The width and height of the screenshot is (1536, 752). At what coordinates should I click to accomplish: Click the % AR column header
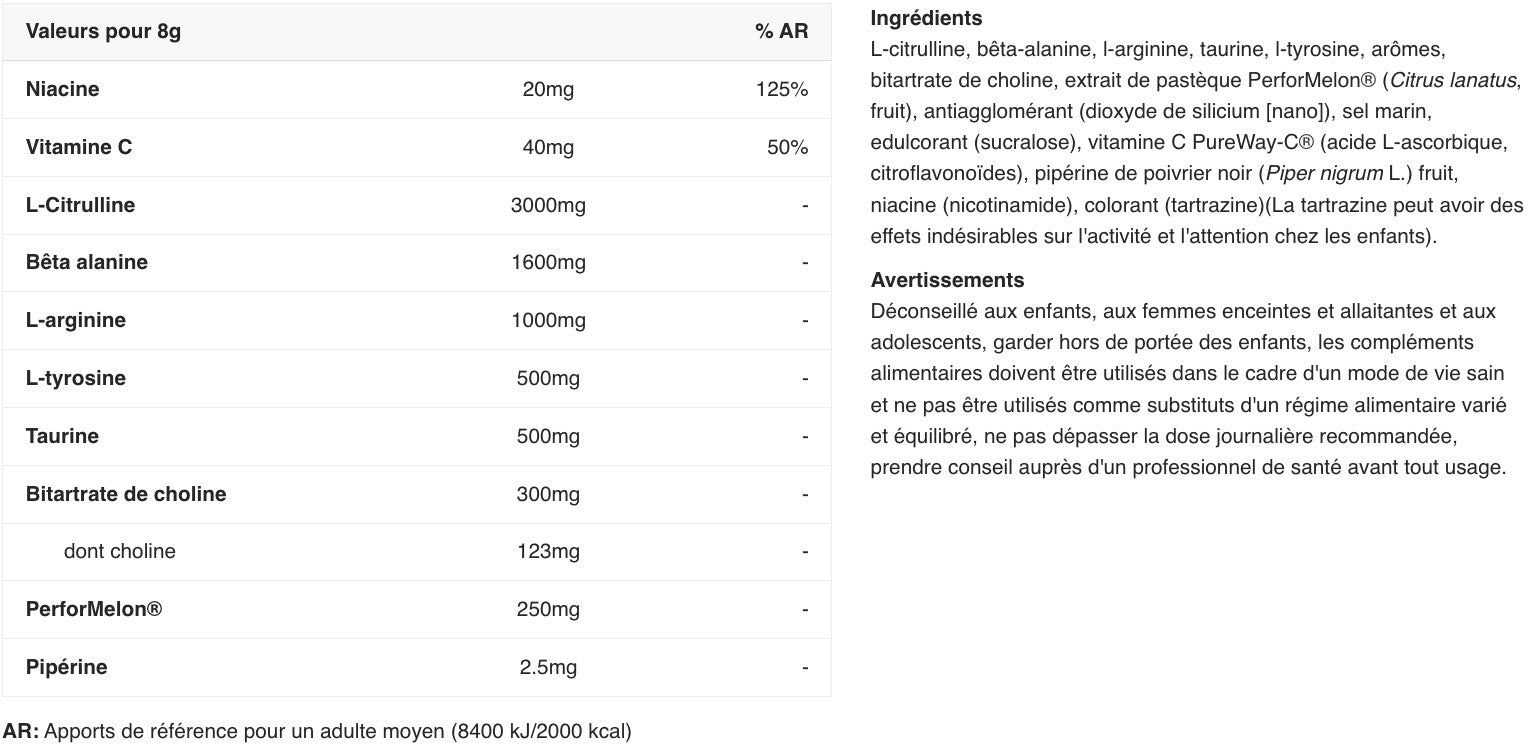click(x=781, y=31)
